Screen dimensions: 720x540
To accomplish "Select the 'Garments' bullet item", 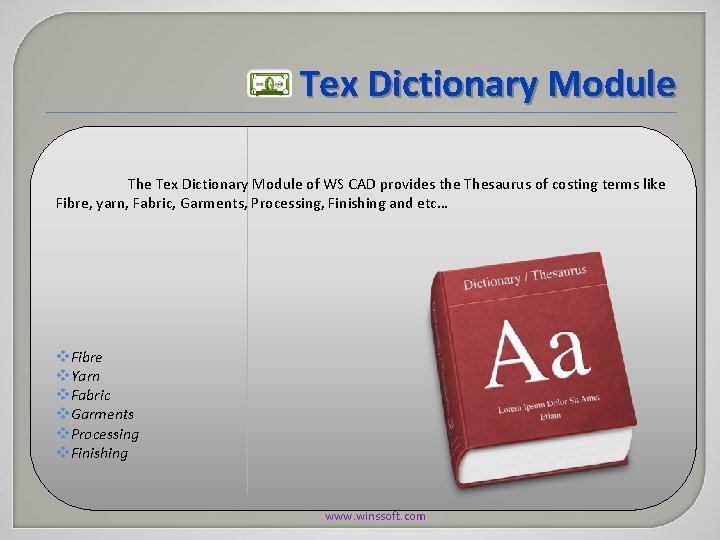I will click(x=95, y=414).
